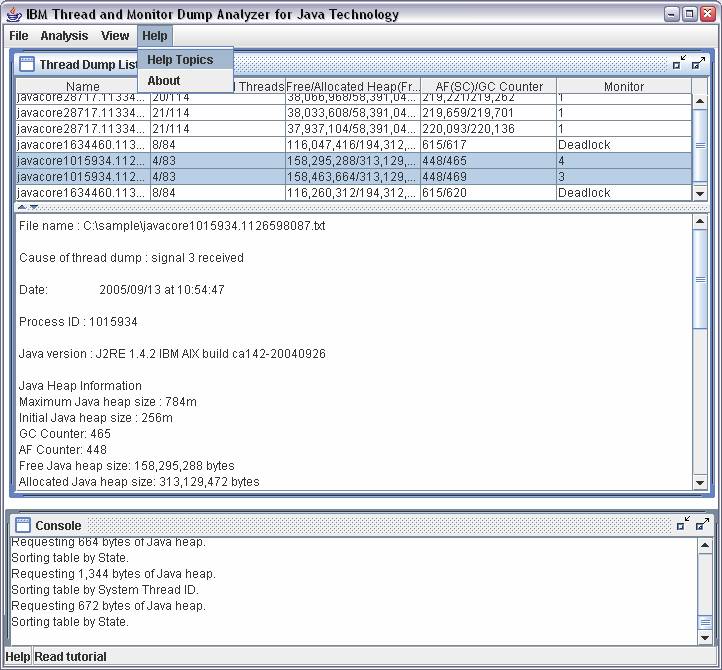Iconify the Thread Dump List panel
This screenshot has height=670, width=722.
(x=679, y=63)
